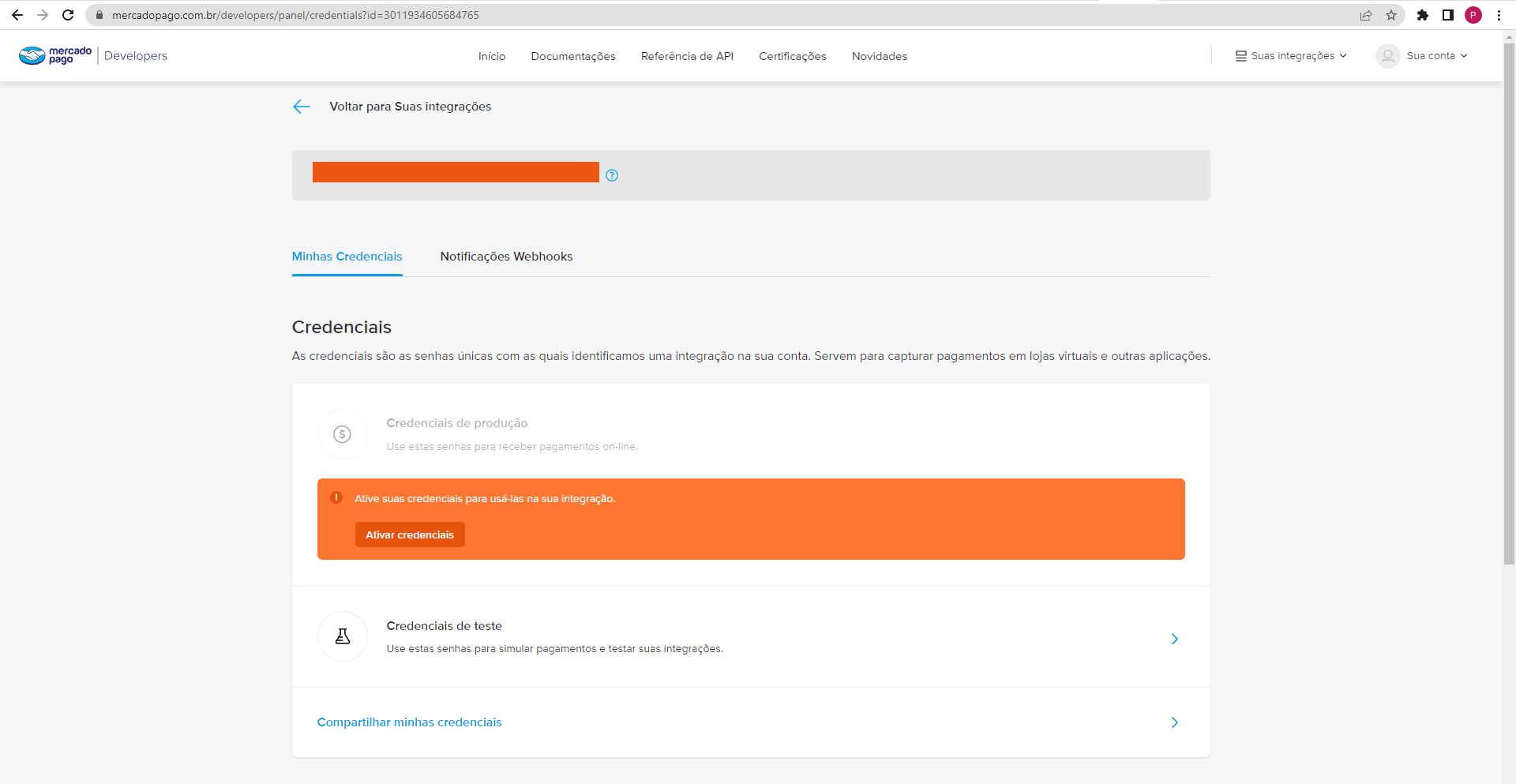Click text 'Use estas senhas para simular pagamentos'
1516x784 pixels.
(x=555, y=649)
